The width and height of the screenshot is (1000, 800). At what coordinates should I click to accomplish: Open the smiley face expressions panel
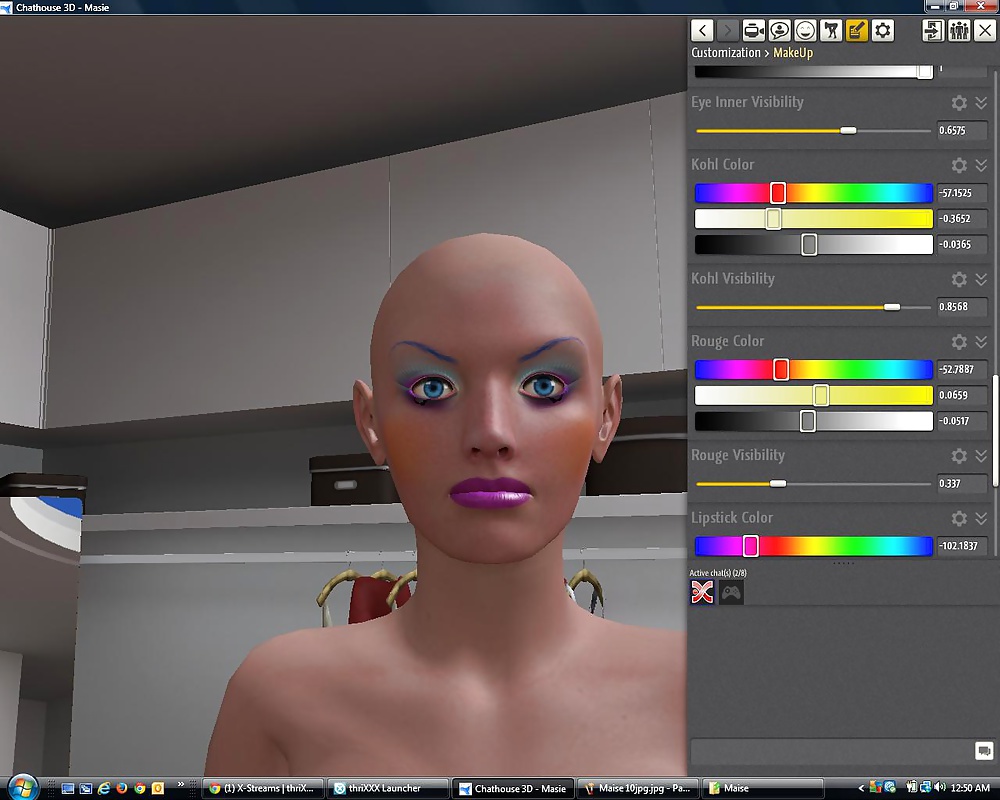click(805, 30)
